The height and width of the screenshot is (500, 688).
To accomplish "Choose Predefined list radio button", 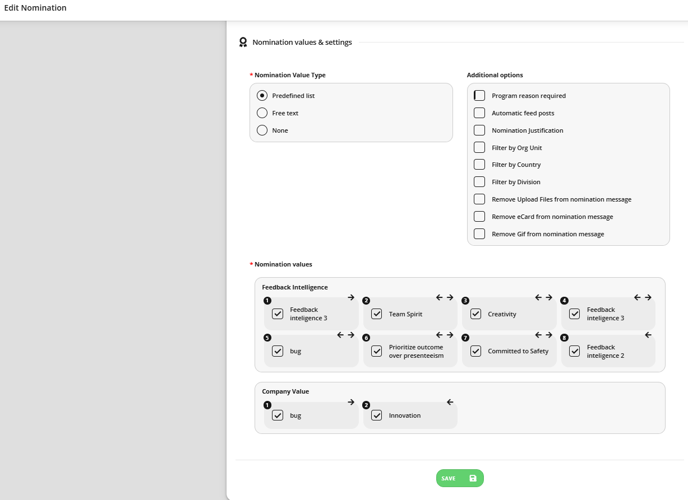I will point(262,96).
